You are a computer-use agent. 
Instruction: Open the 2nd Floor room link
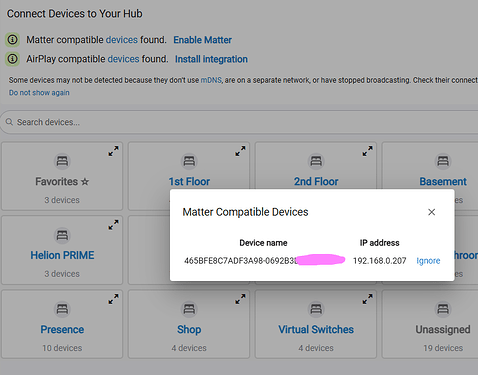(x=316, y=182)
